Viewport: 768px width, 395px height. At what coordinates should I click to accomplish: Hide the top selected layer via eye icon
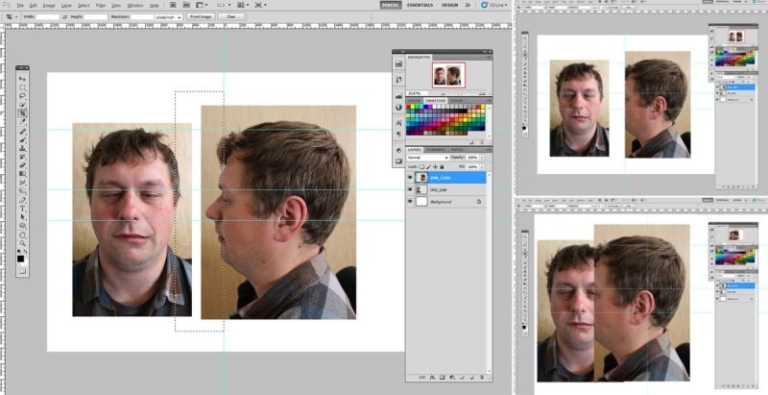pyautogui.click(x=410, y=177)
